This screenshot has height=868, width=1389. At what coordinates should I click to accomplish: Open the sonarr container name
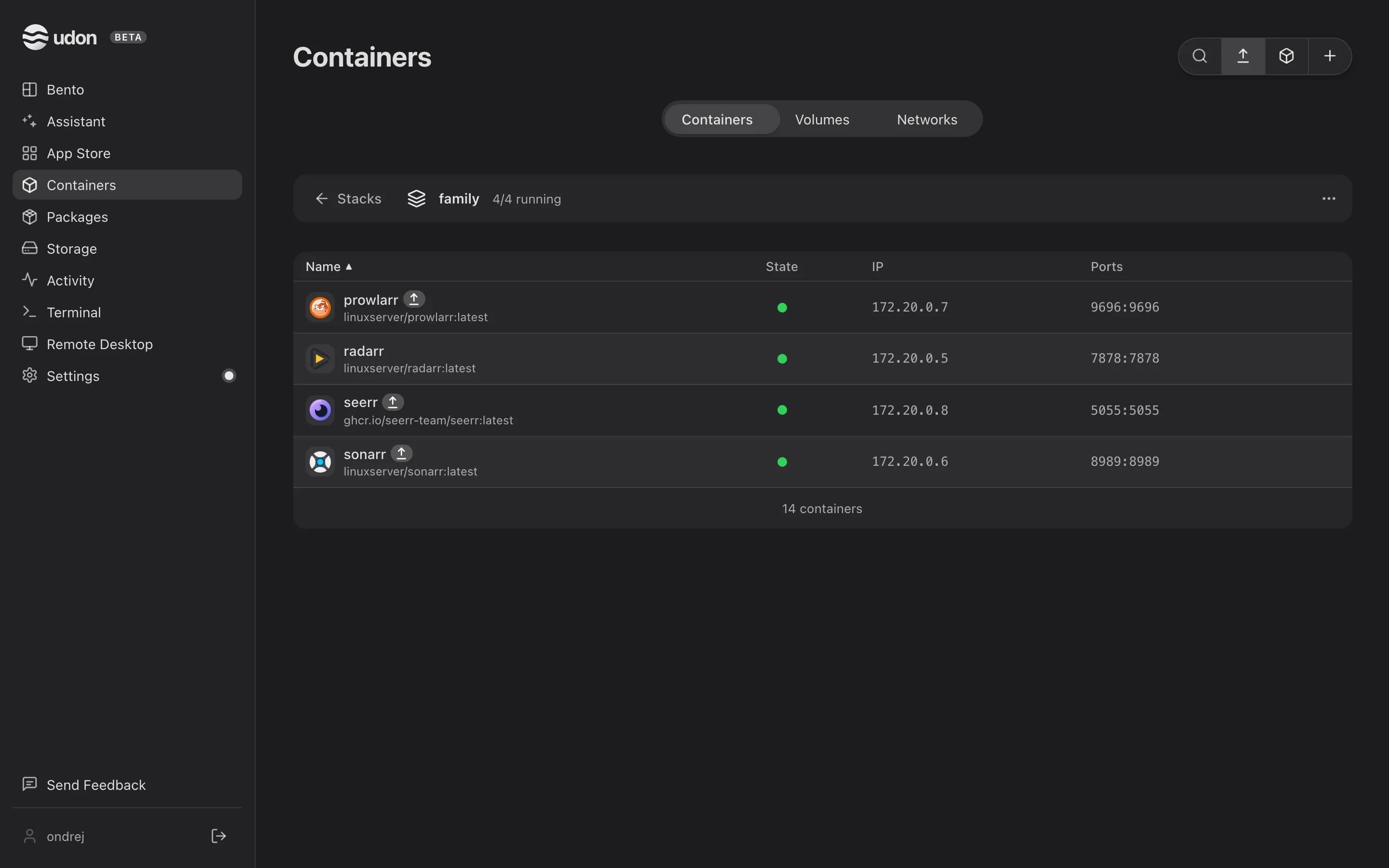click(x=365, y=454)
